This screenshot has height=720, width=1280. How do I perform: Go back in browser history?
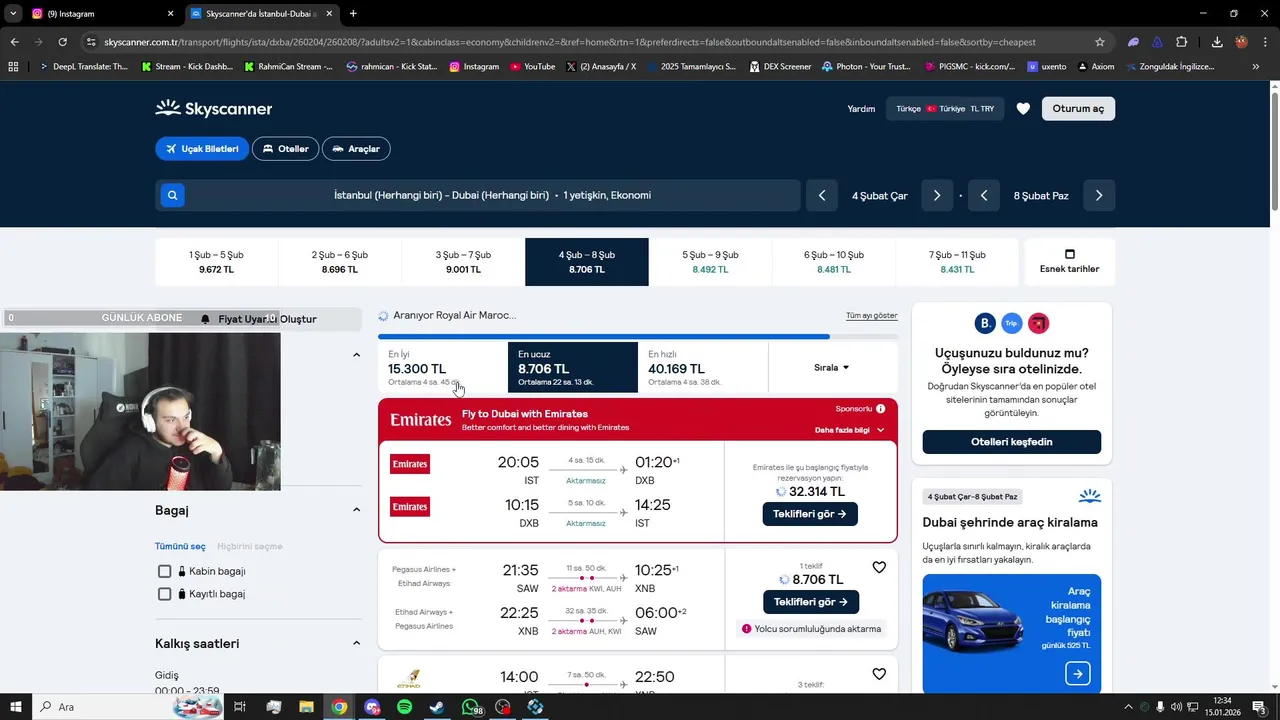(x=14, y=42)
